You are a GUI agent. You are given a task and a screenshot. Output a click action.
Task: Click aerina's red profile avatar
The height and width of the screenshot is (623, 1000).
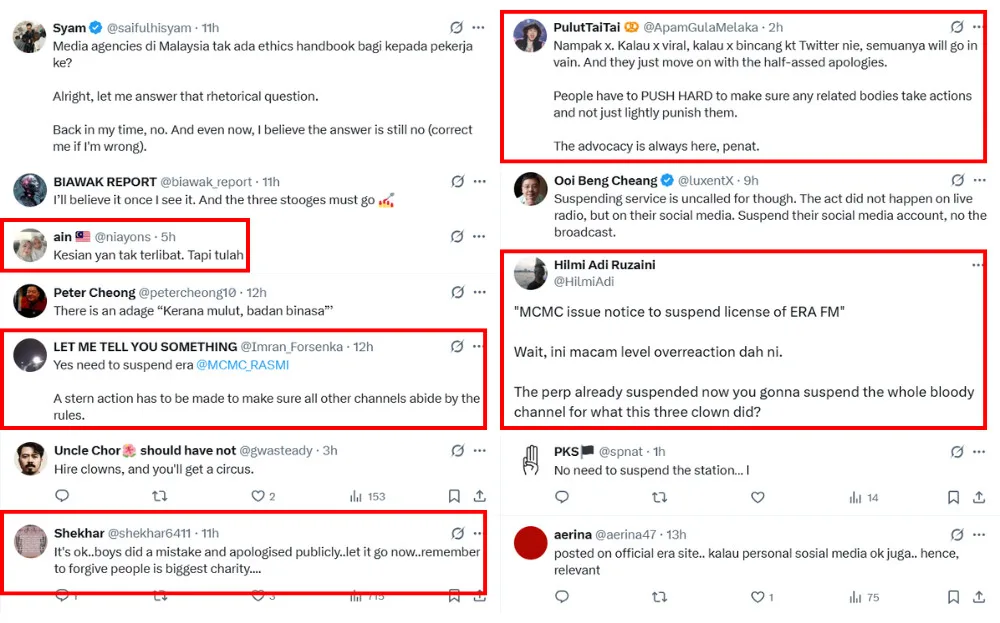pyautogui.click(x=530, y=543)
